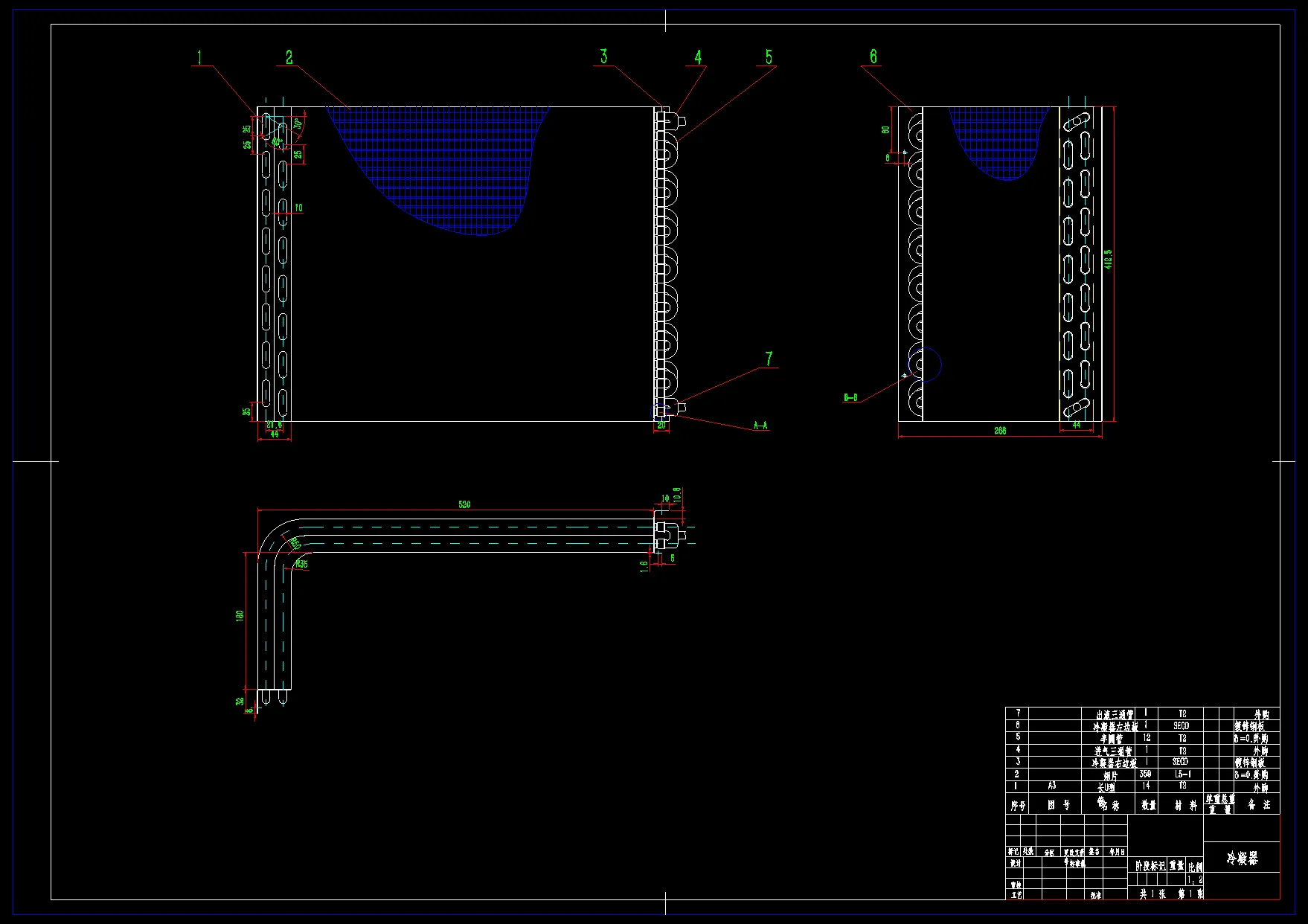Click the 工艺 label in the title block

pyautogui.click(x=1016, y=895)
